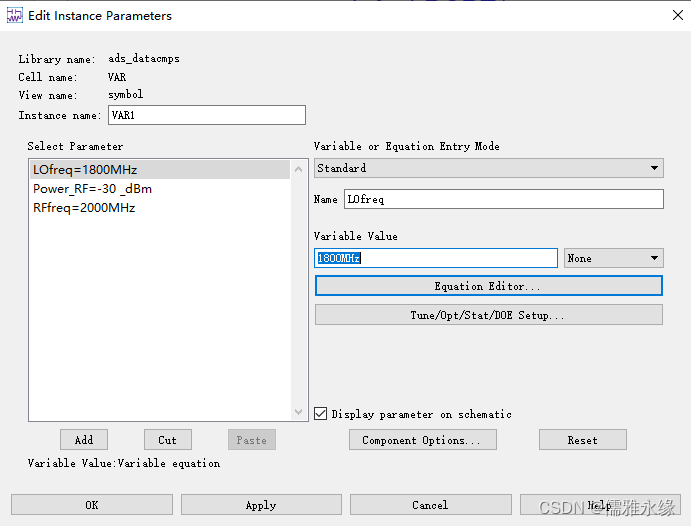Open the None unit dropdown
The height and width of the screenshot is (526, 691).
pos(613,258)
